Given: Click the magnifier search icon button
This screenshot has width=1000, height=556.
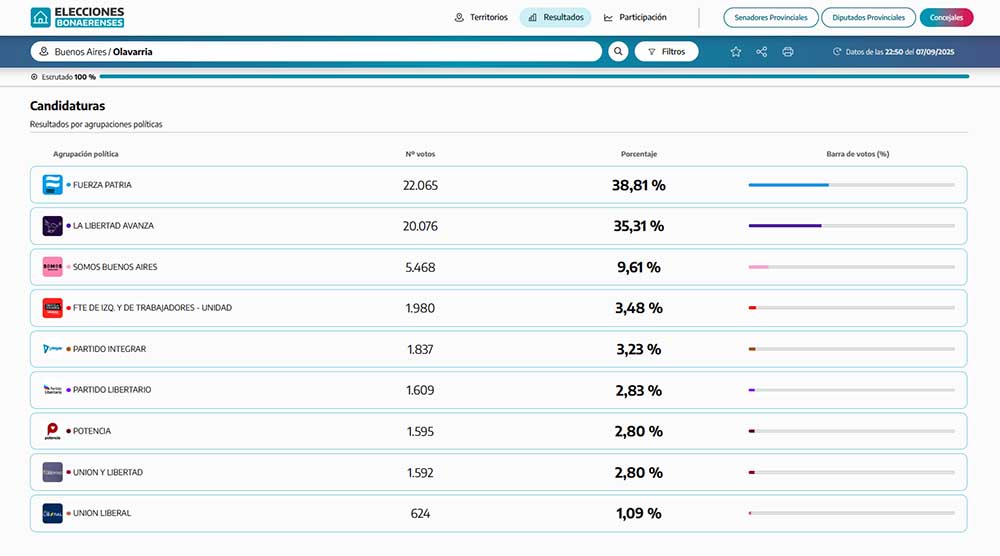Looking at the screenshot, I should pyautogui.click(x=618, y=51).
